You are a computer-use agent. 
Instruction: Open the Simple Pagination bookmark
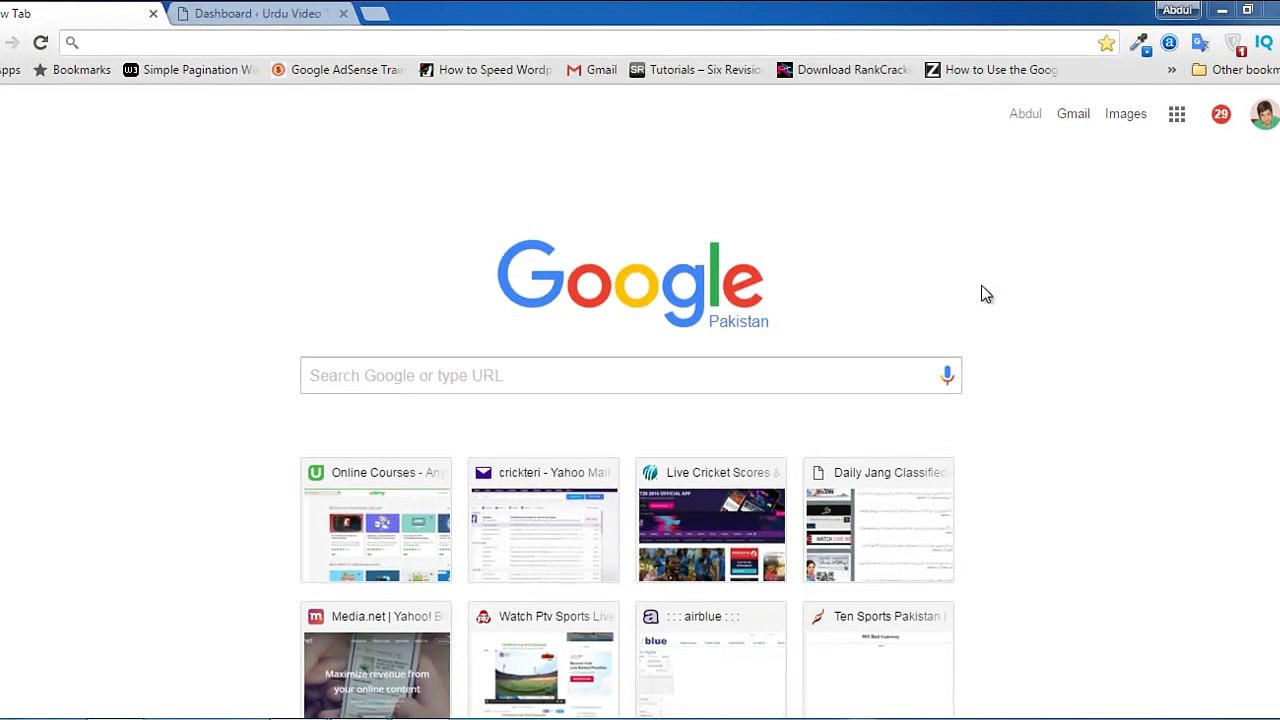pyautogui.click(x=191, y=70)
